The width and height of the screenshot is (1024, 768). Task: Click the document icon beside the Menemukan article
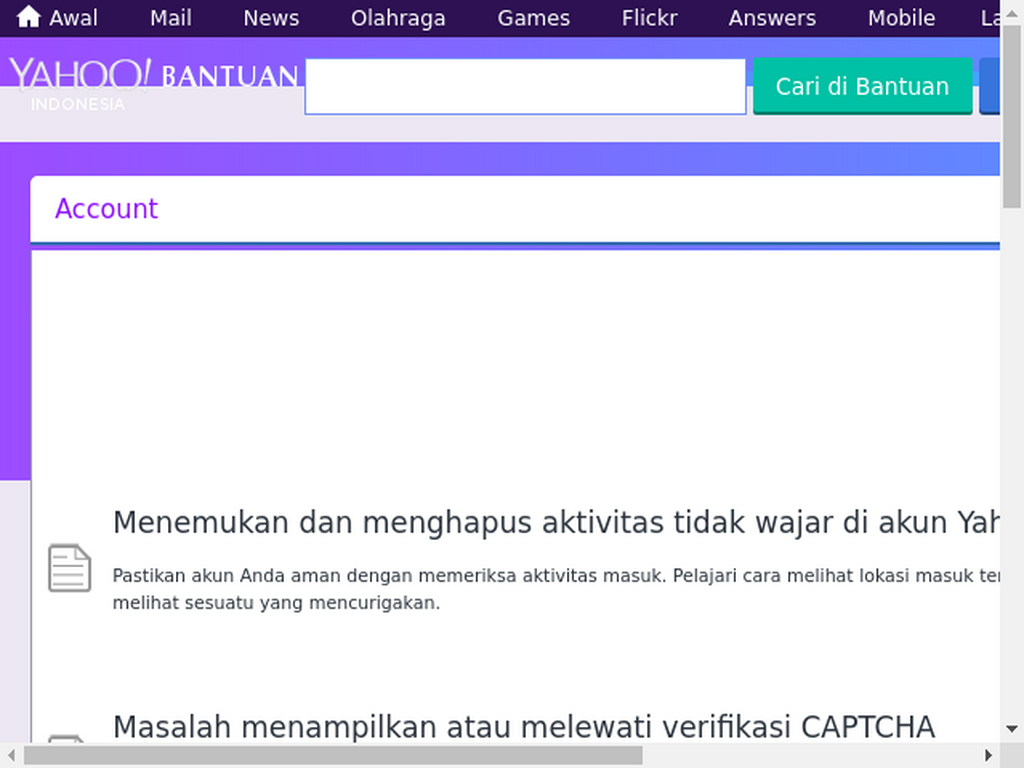pos(69,568)
